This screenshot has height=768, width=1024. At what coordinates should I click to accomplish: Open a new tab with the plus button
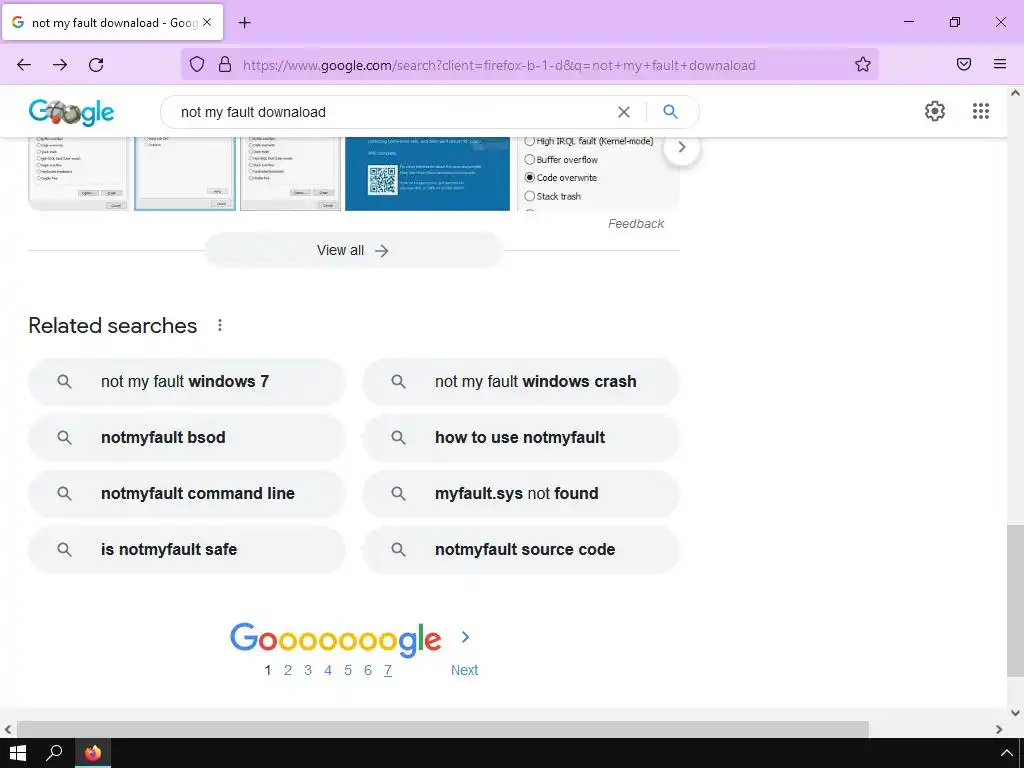[x=244, y=23]
